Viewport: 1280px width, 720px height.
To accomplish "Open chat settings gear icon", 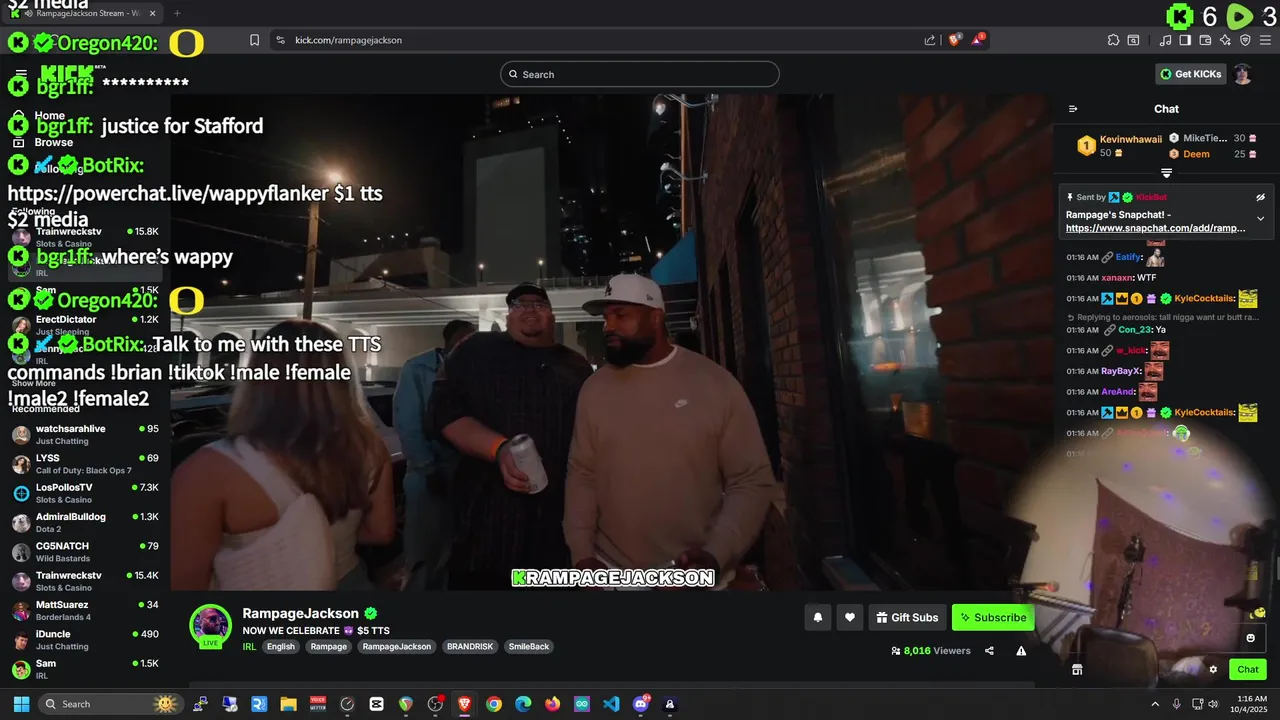I will pos(1213,670).
